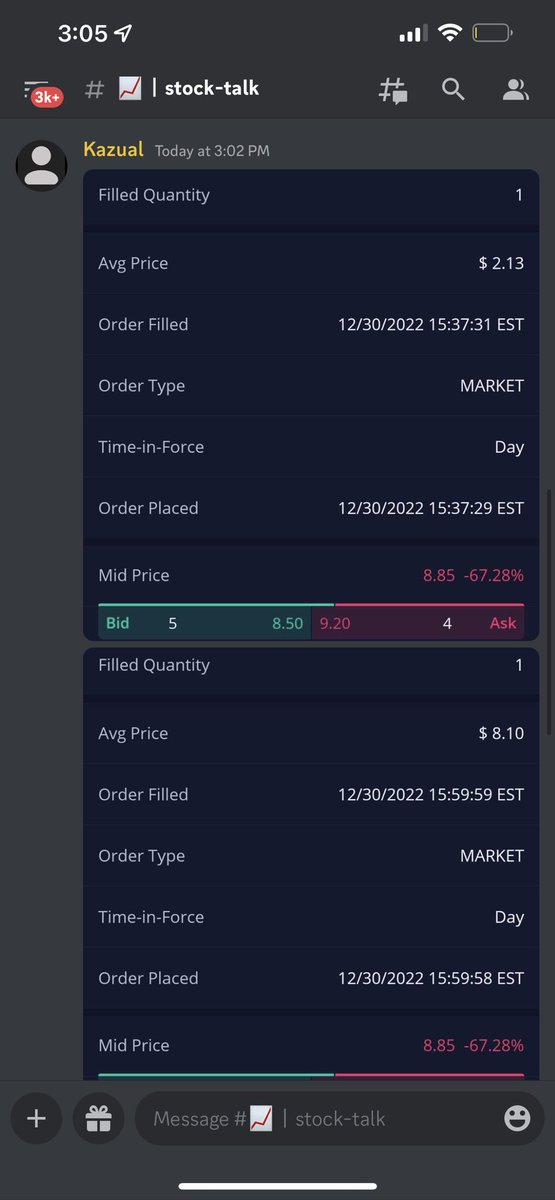Show the member list icon
The height and width of the screenshot is (1200, 555).
[x=515, y=90]
